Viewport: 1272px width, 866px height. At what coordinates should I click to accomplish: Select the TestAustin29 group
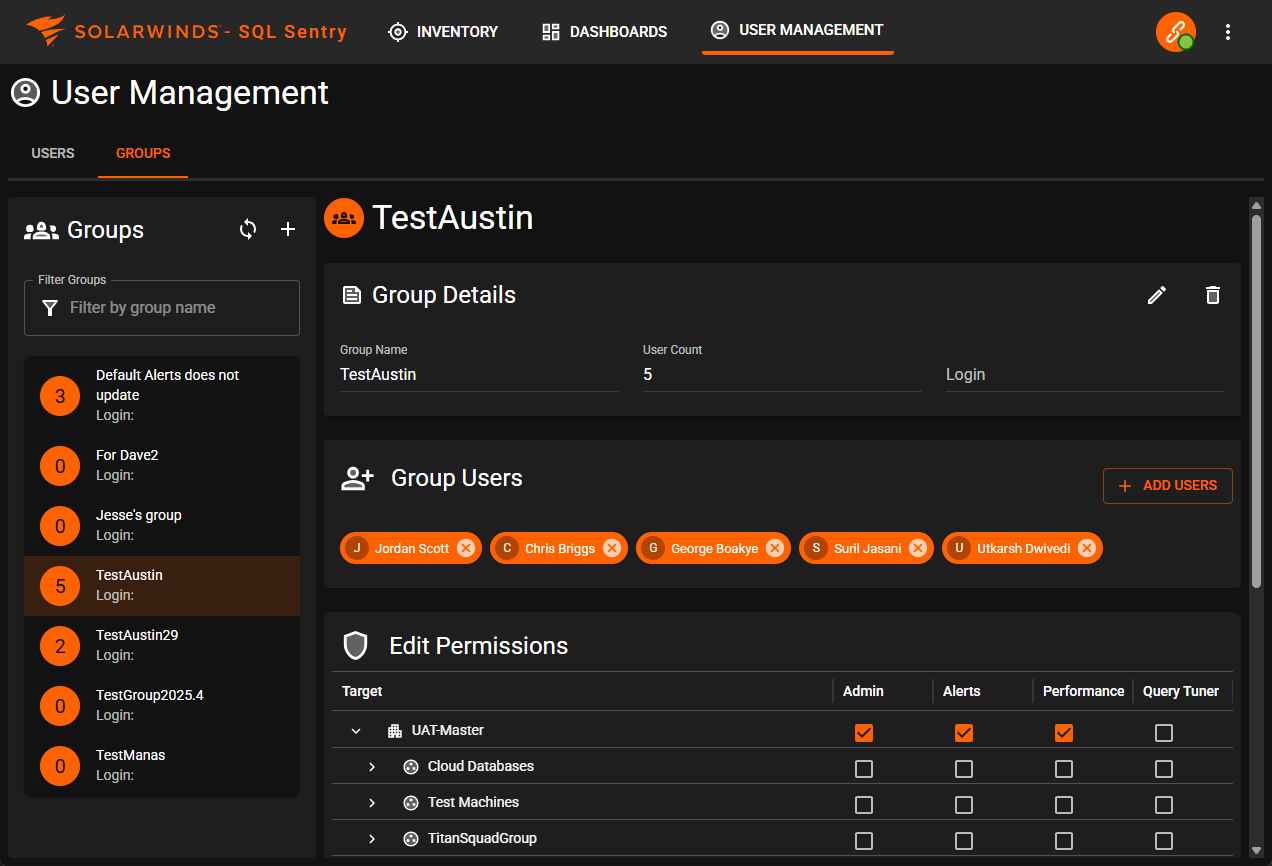coord(162,645)
